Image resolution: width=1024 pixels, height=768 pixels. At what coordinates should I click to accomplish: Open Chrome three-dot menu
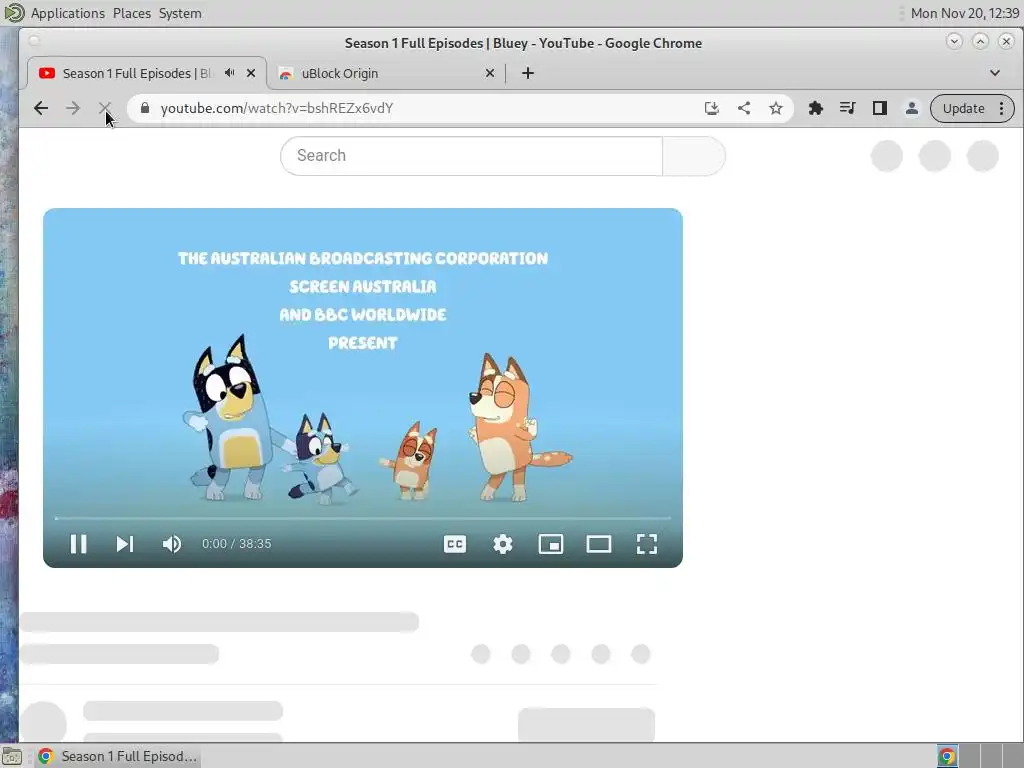[x=1002, y=108]
